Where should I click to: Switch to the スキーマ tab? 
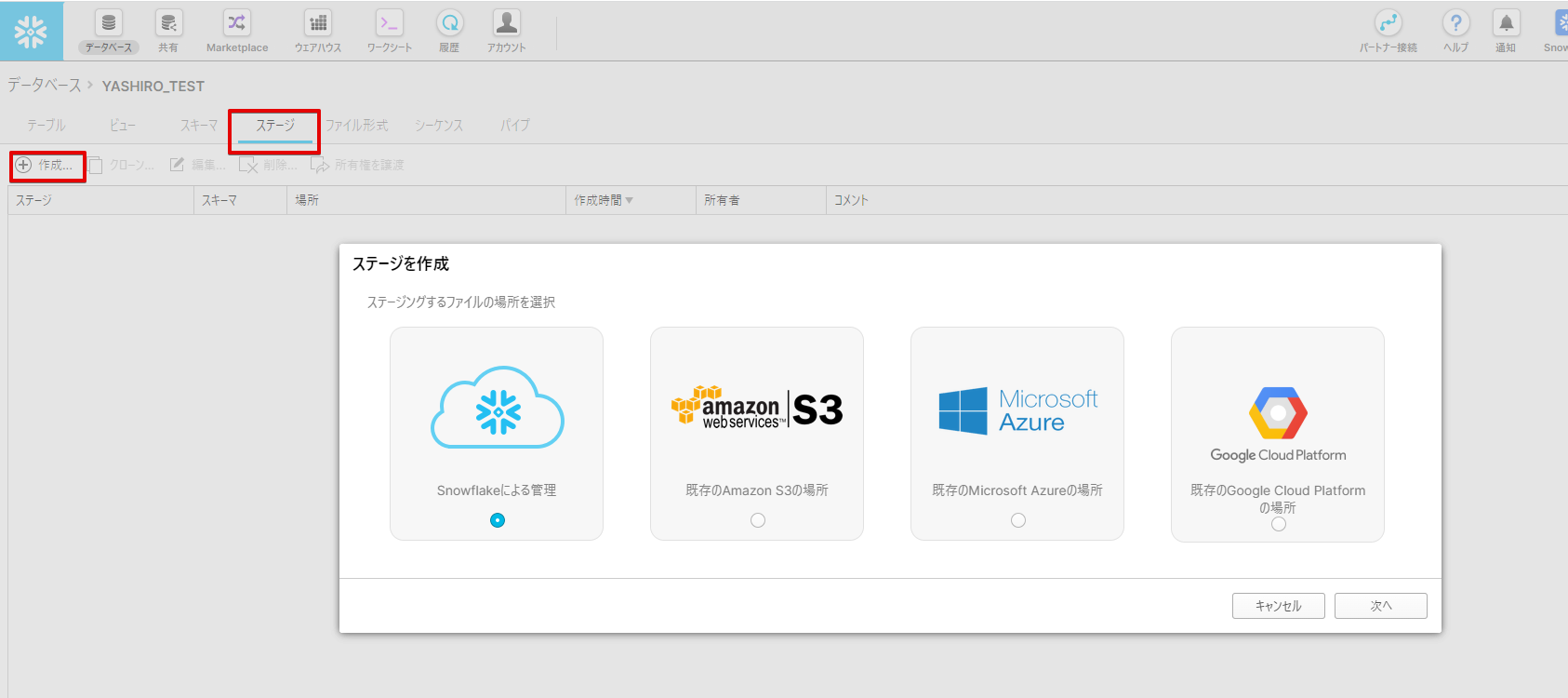coord(199,125)
